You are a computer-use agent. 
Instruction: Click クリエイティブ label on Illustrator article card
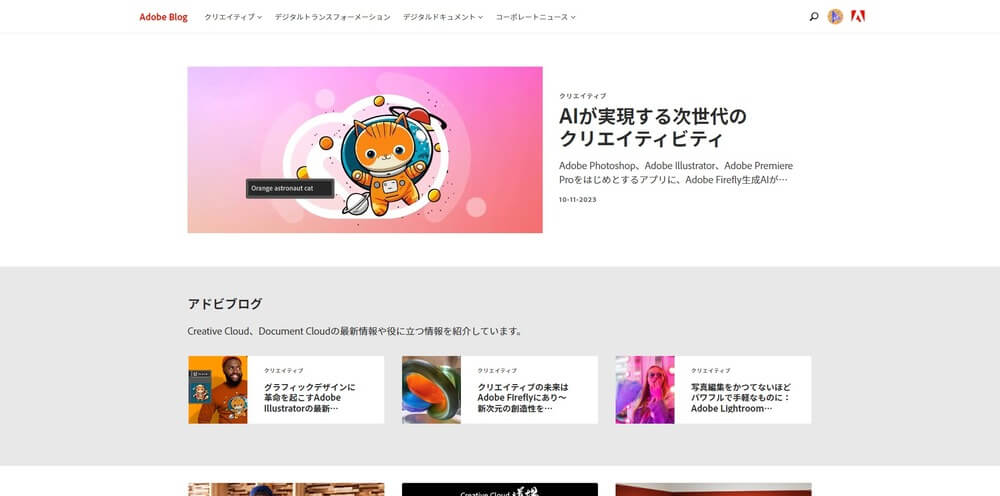point(283,370)
